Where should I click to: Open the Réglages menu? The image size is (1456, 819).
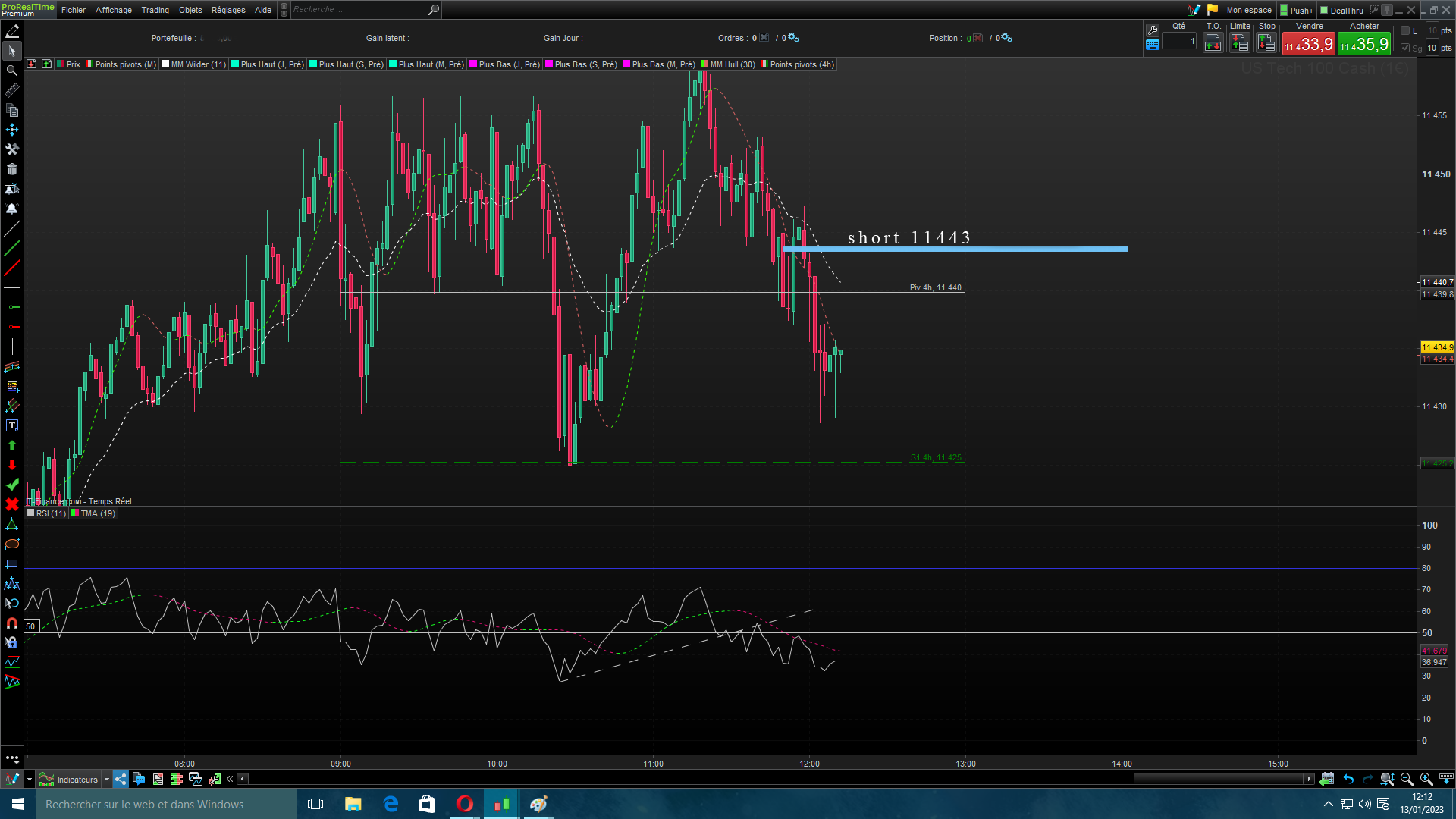pyautogui.click(x=227, y=10)
